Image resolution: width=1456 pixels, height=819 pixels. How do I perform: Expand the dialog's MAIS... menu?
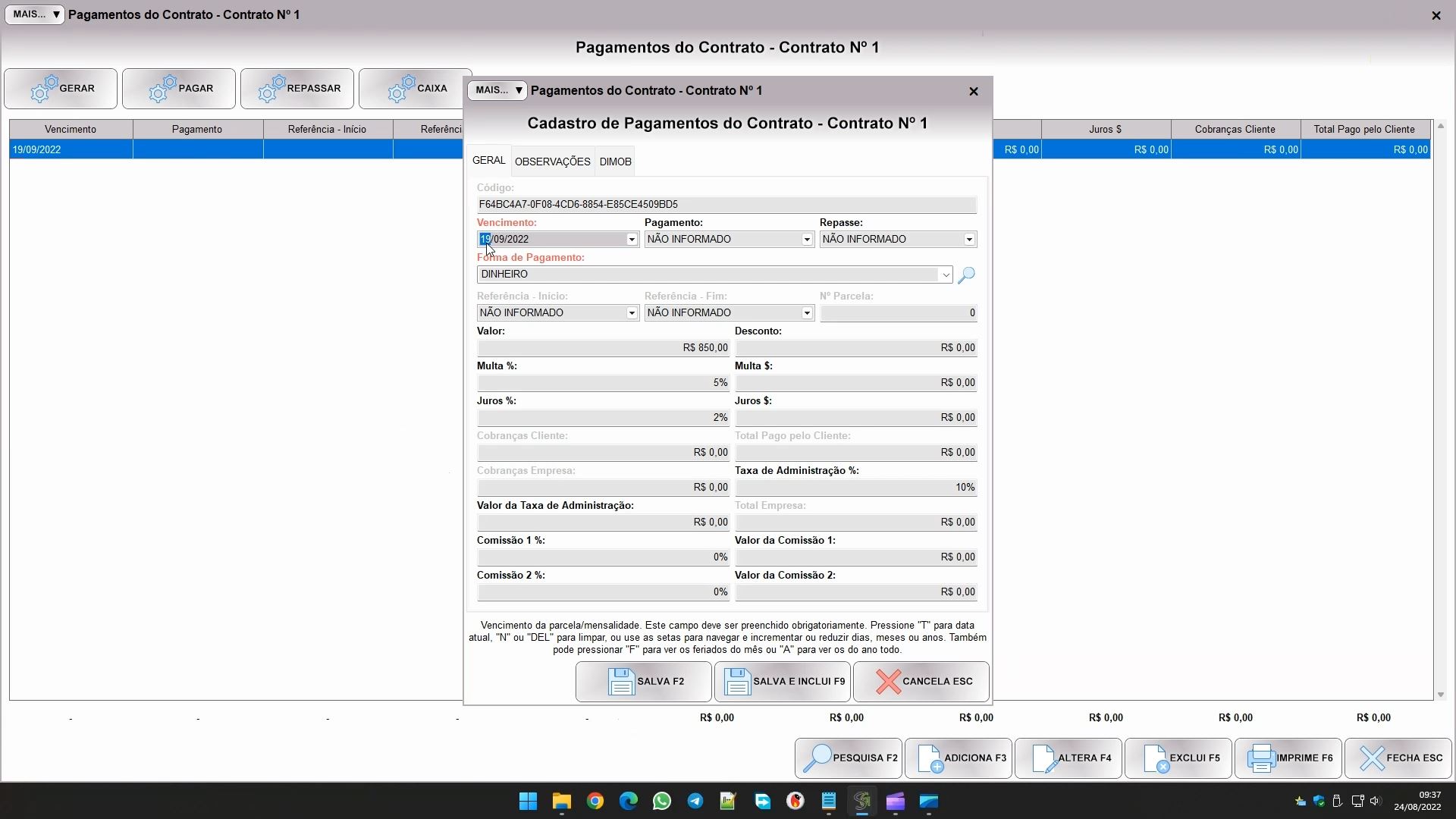click(497, 90)
